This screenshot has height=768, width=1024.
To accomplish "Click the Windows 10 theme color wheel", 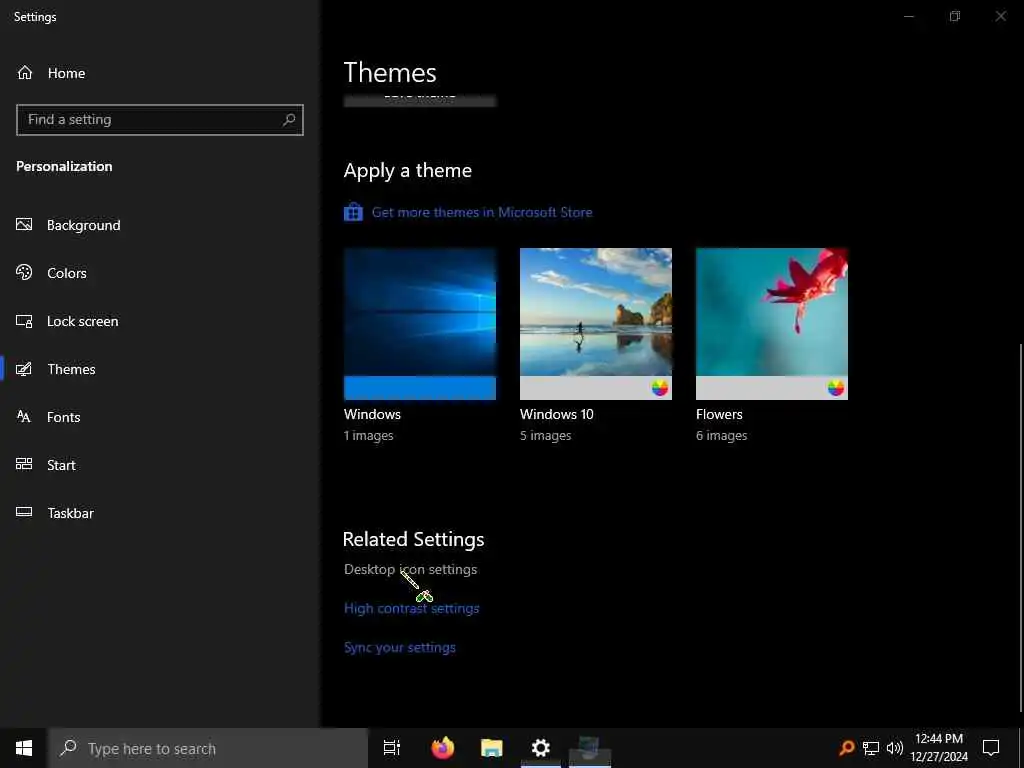I will coord(660,388).
